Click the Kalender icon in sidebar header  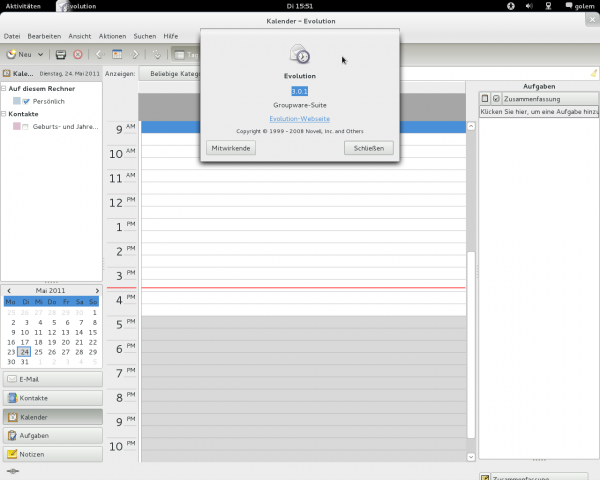click(x=7, y=73)
